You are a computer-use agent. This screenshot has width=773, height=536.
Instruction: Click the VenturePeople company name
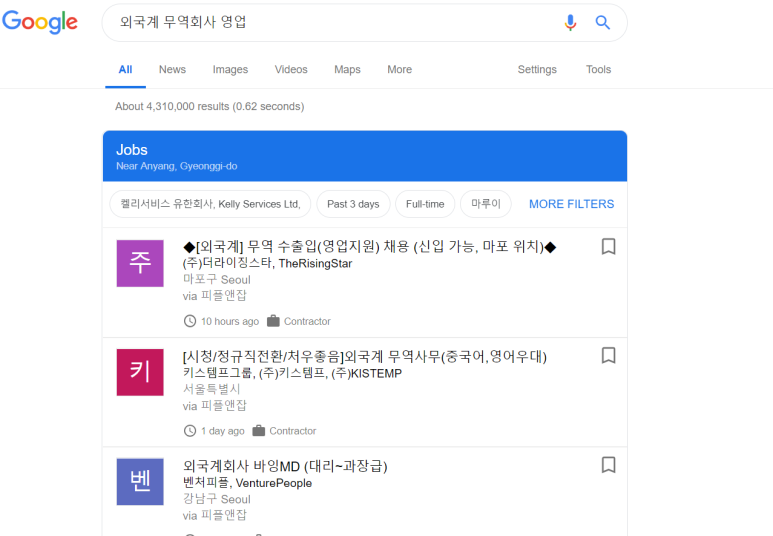247,483
